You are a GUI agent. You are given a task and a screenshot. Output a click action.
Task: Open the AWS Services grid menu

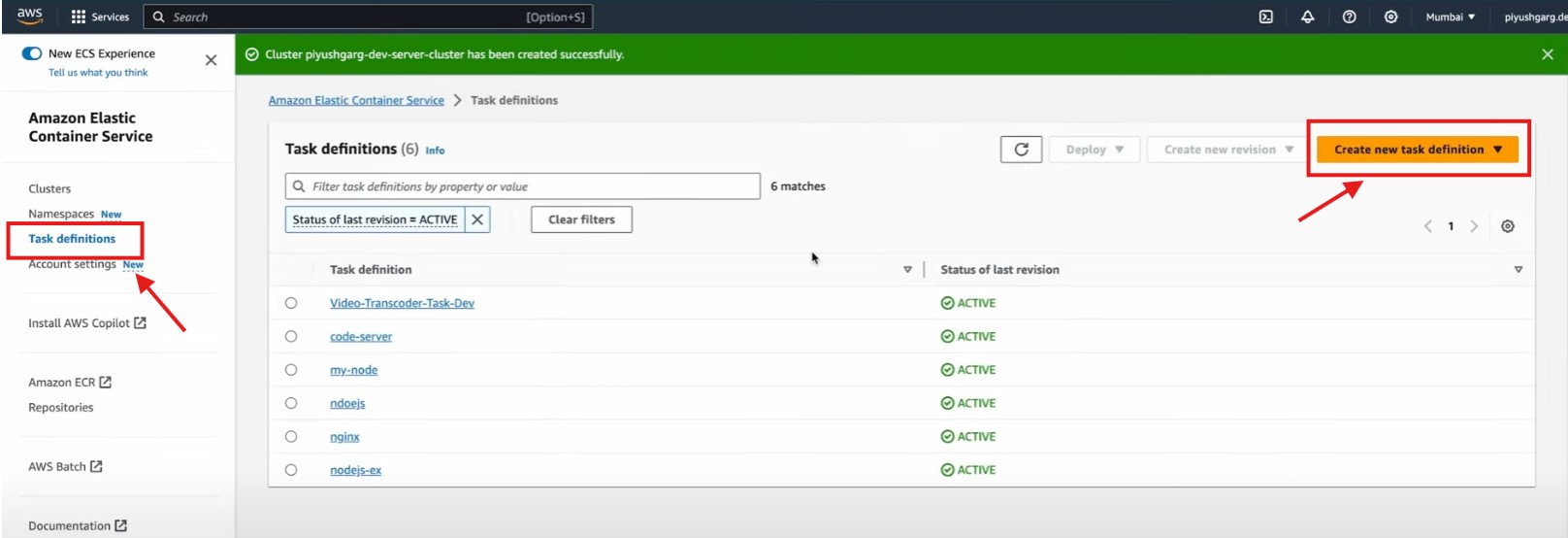pos(100,17)
